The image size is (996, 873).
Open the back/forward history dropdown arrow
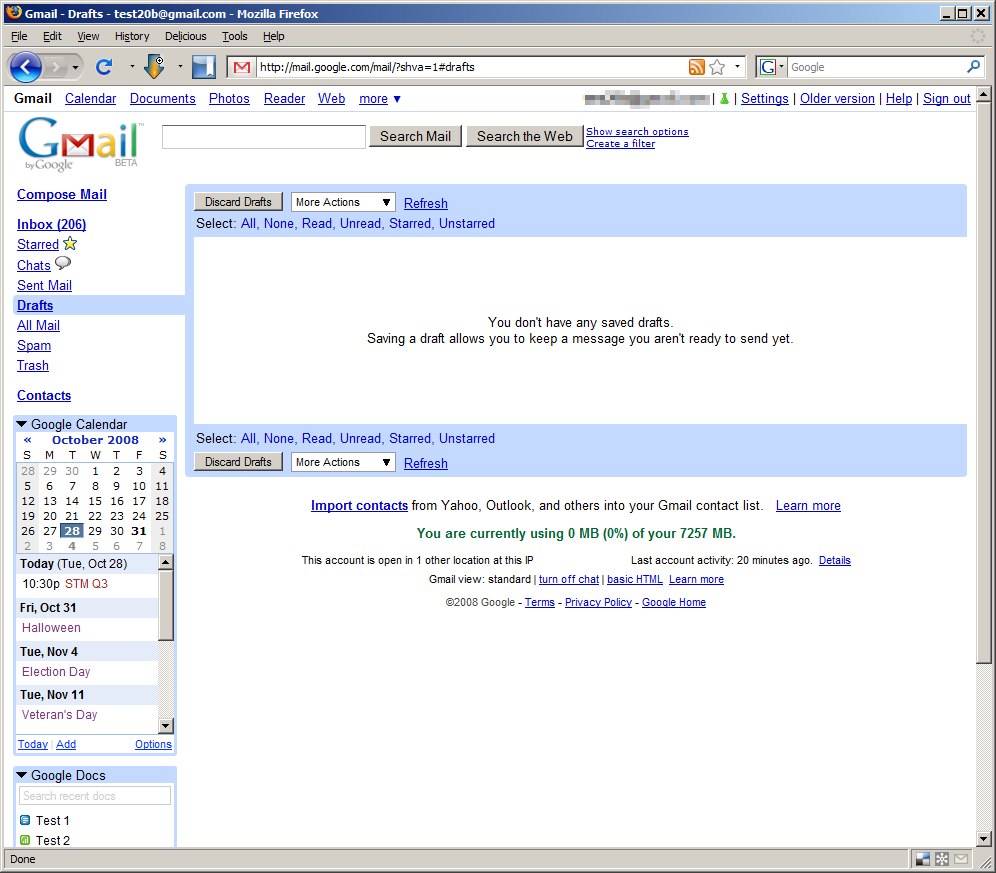point(75,67)
